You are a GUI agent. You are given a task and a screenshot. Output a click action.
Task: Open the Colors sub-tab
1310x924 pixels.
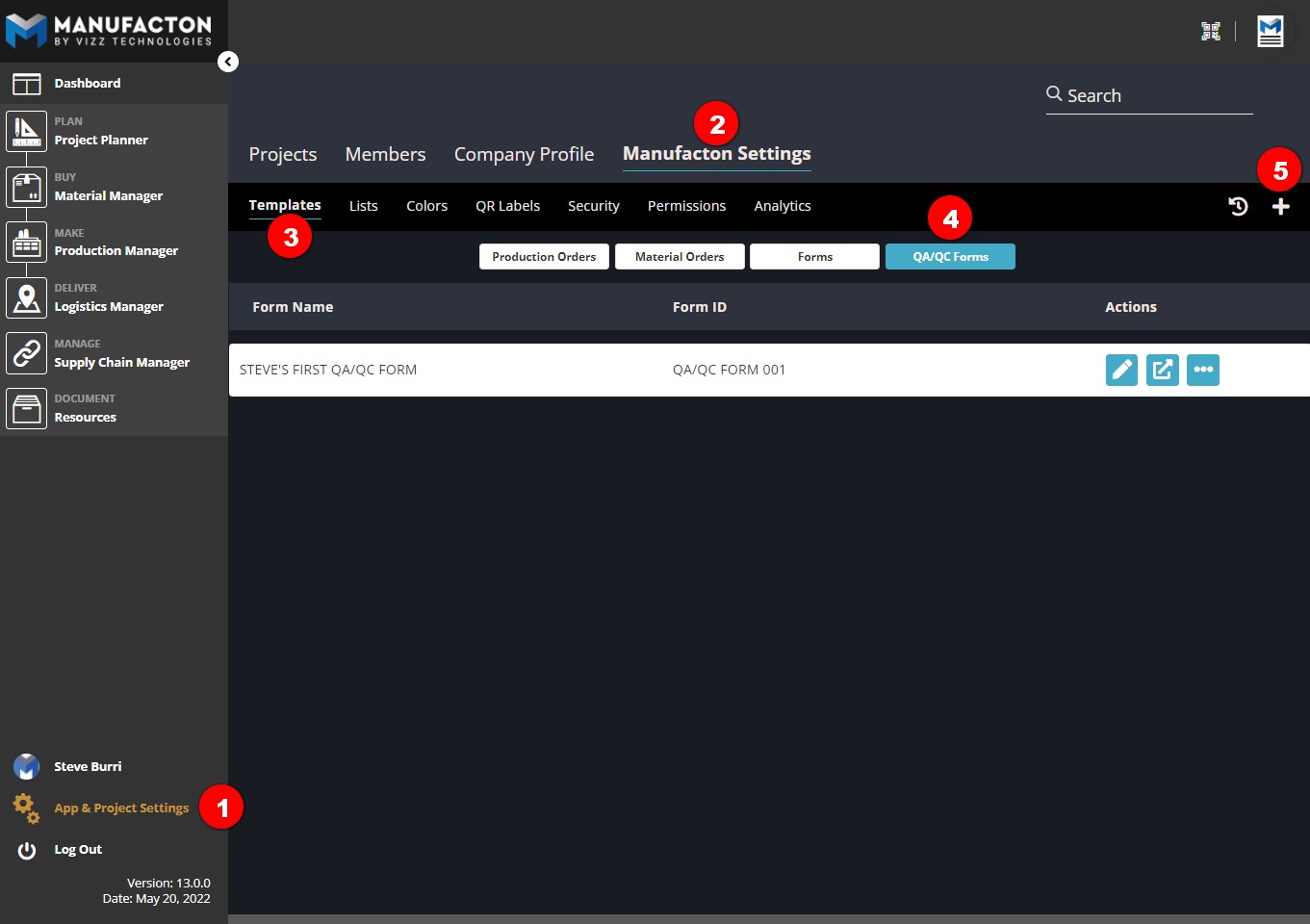[426, 206]
